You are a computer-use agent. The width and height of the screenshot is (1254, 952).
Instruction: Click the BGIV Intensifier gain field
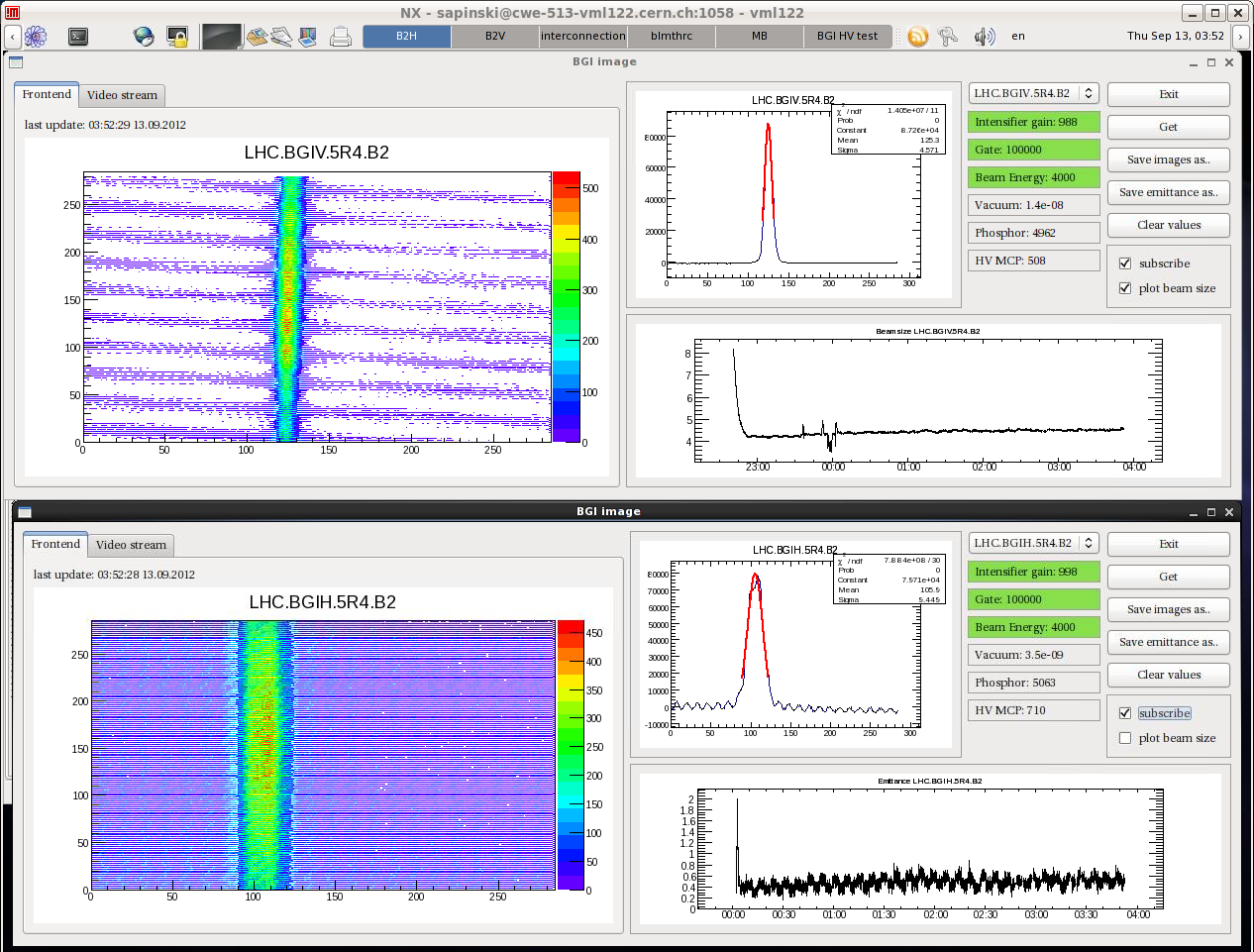point(1033,122)
